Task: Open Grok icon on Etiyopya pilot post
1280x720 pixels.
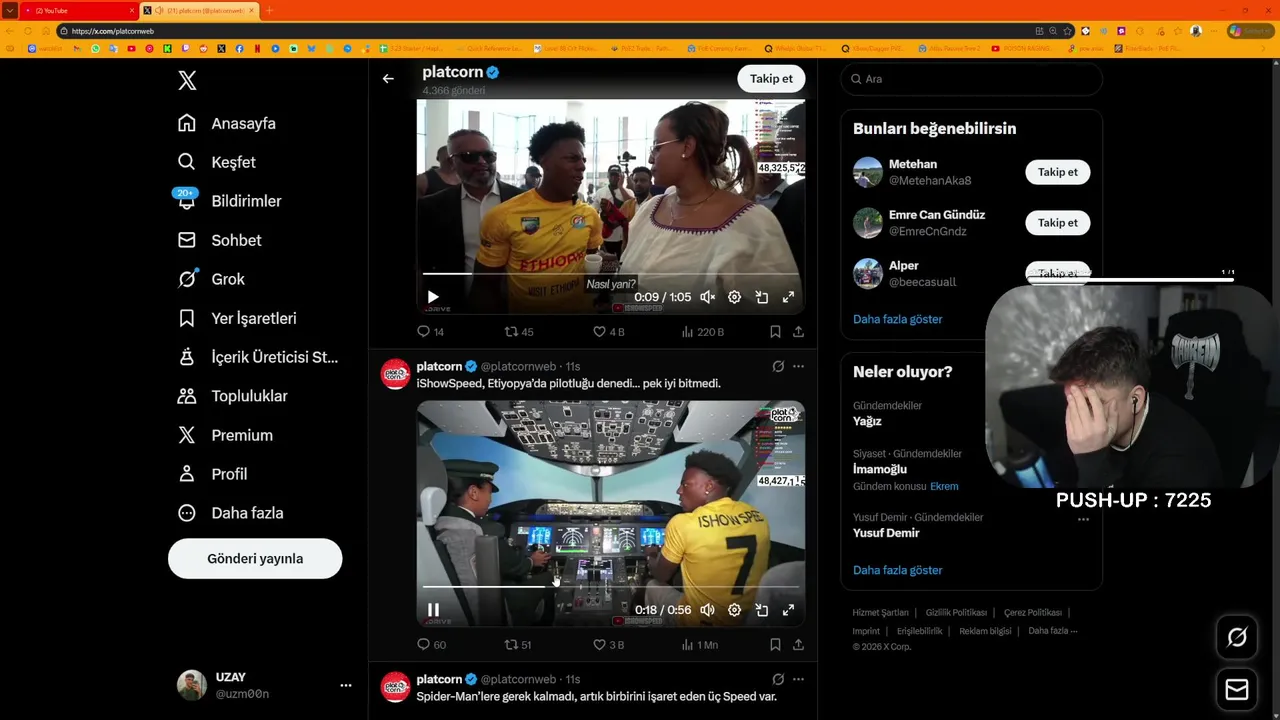Action: tap(778, 367)
